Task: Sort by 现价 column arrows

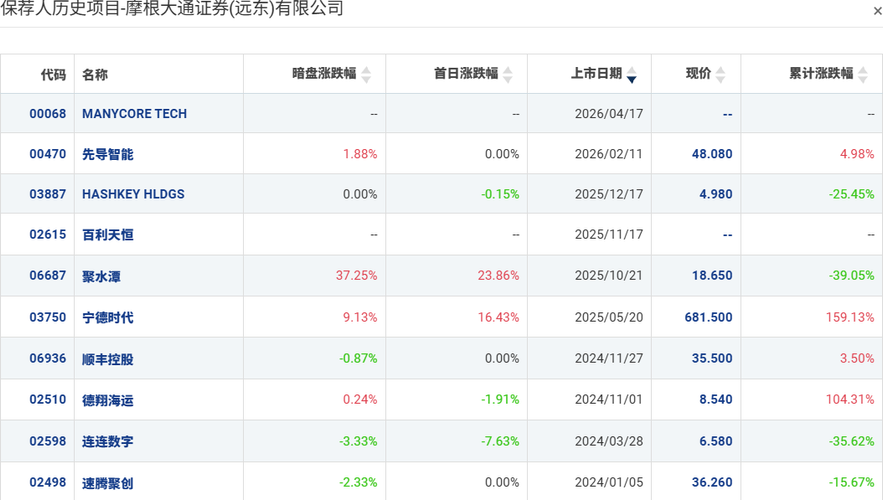Action: click(x=720, y=74)
